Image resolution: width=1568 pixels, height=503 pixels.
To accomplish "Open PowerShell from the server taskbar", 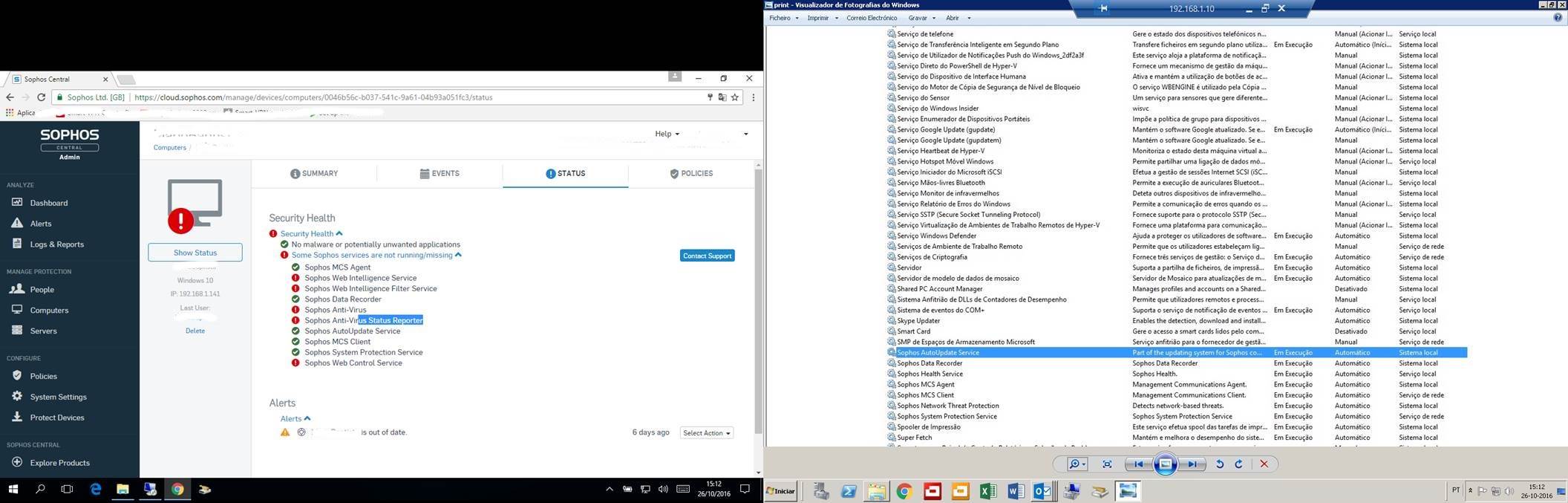I will [x=849, y=491].
